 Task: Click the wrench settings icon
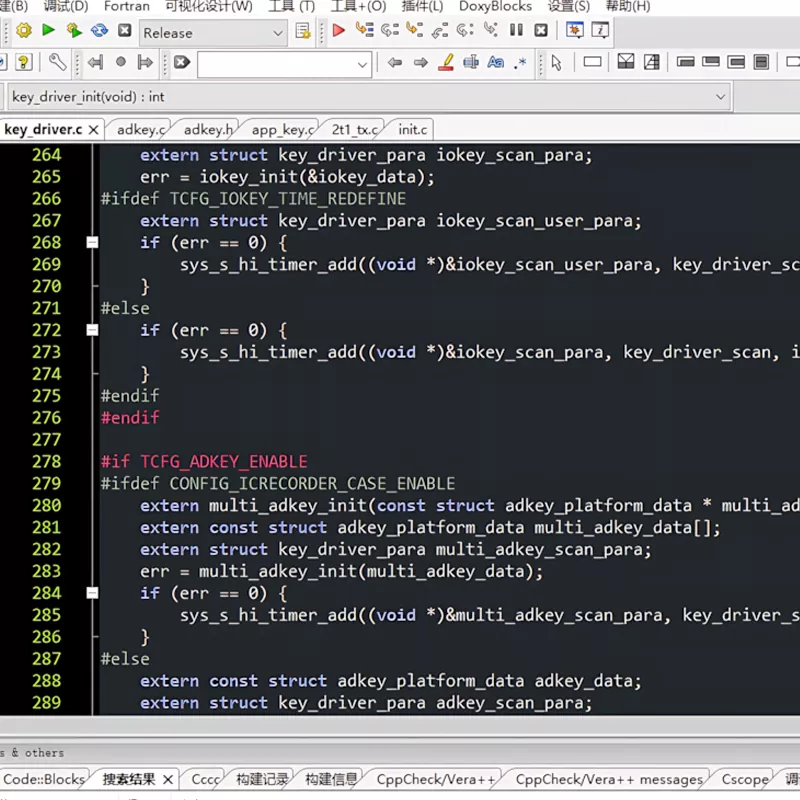click(x=58, y=62)
